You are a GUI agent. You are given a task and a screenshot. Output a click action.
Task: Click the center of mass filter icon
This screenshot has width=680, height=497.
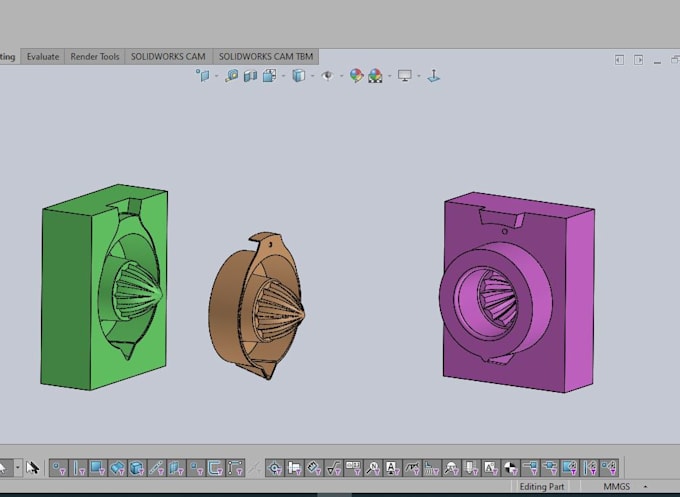(x=510, y=468)
